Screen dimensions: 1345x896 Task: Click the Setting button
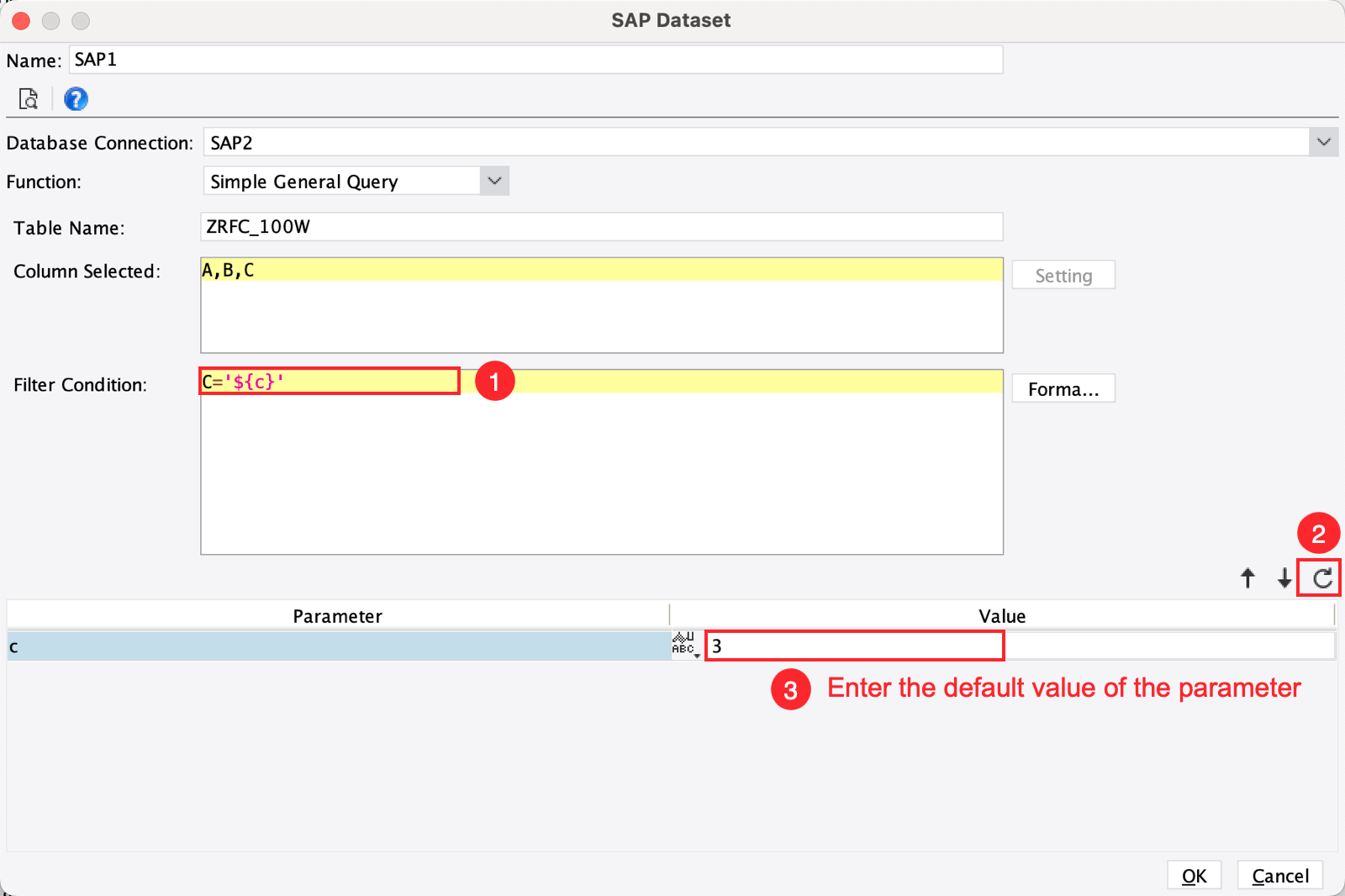(1063, 275)
